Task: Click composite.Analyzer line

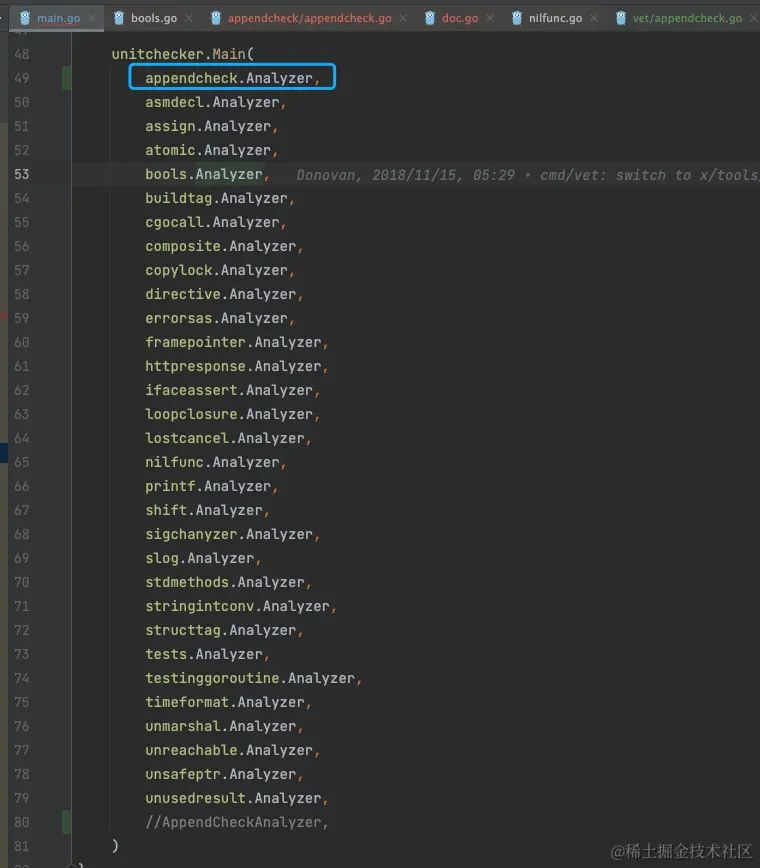Action: click(224, 246)
